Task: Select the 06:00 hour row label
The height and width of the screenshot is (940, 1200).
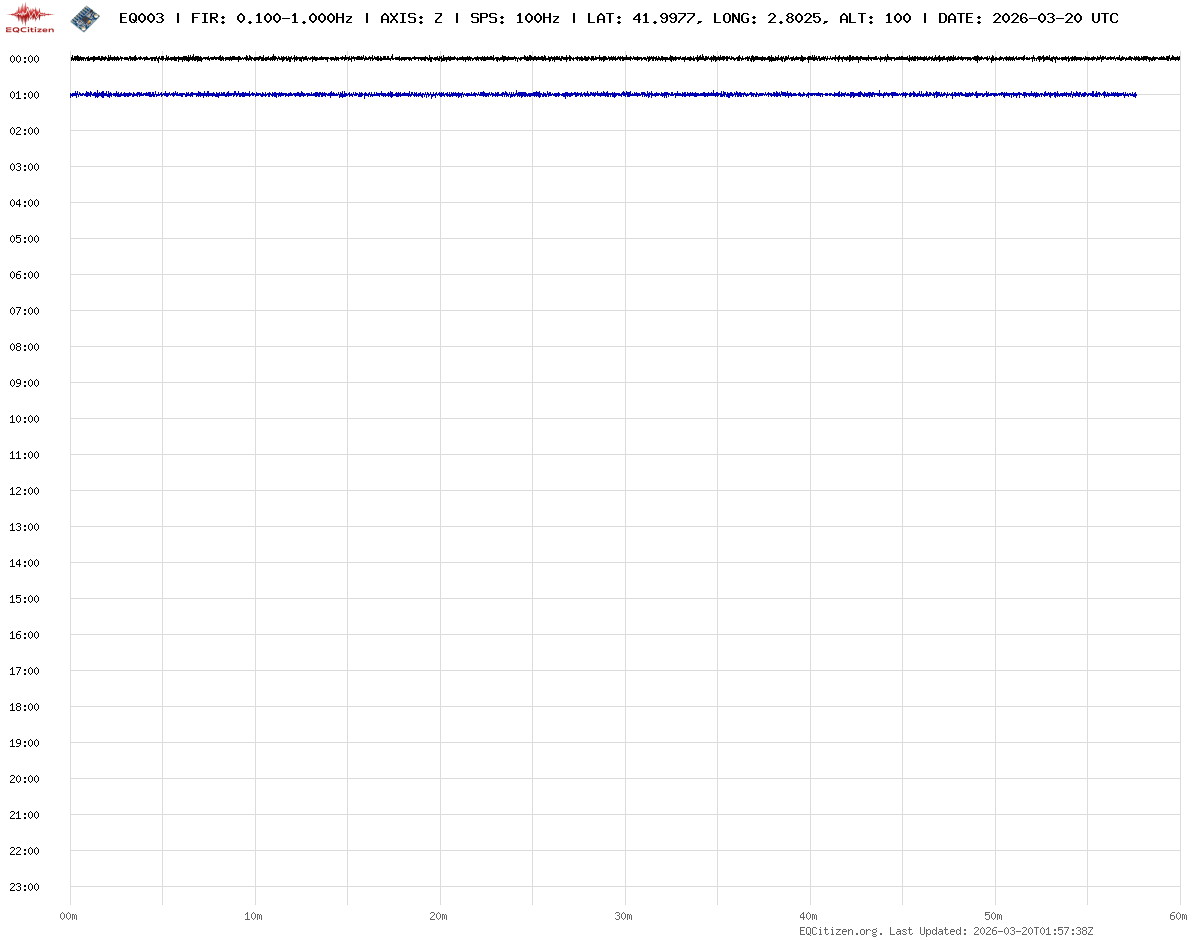Action: [x=24, y=275]
